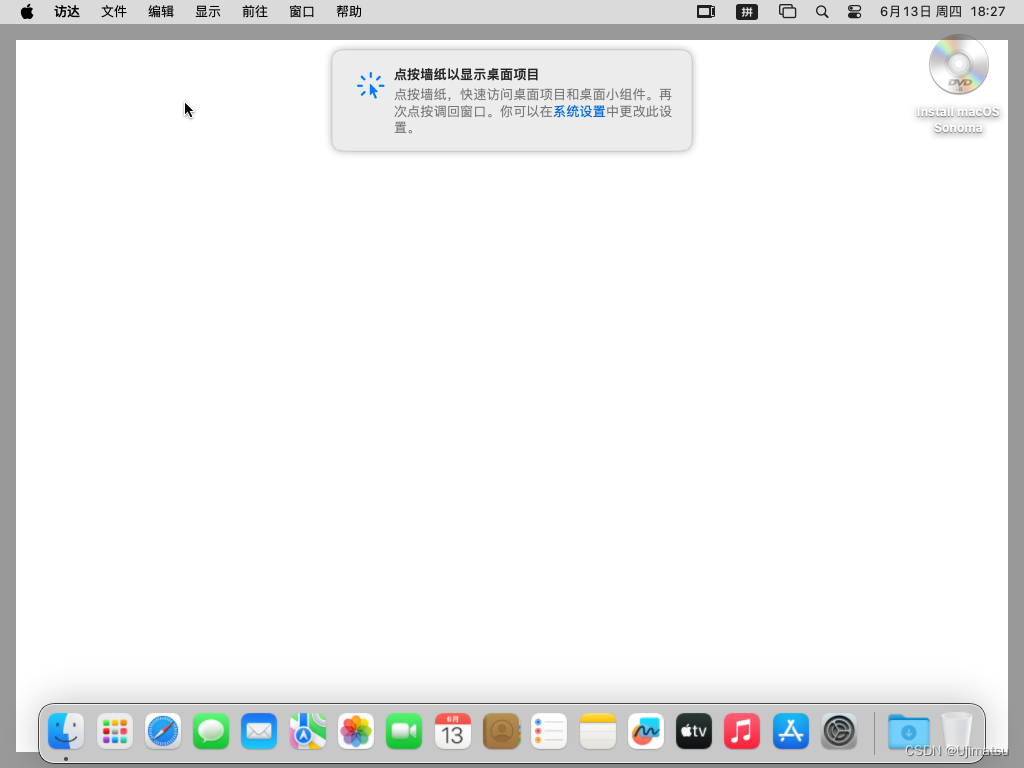Click the date and time 6月13日 周四
The width and height of the screenshot is (1024, 768).
(x=942, y=12)
